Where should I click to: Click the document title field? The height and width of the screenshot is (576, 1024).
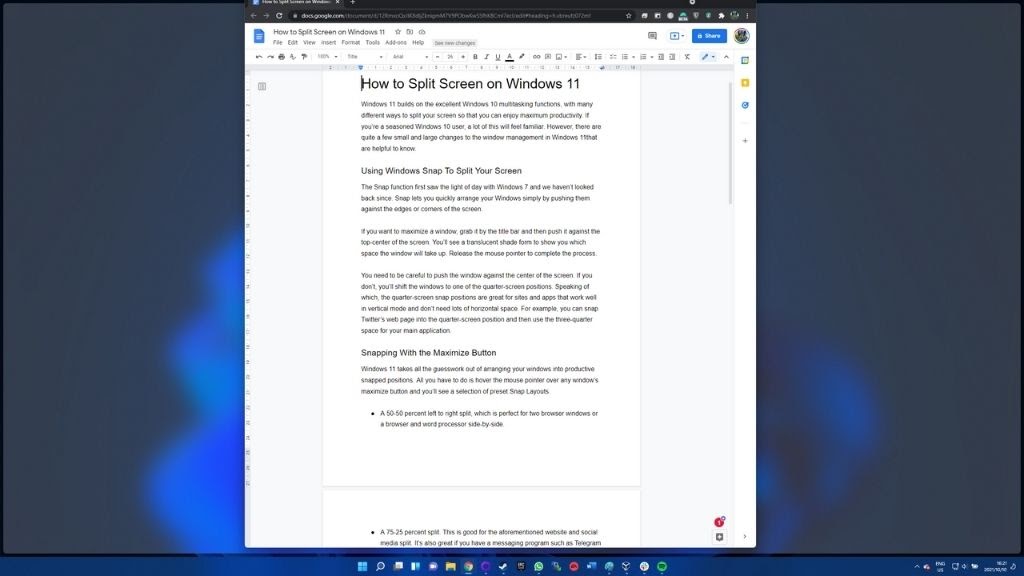click(x=329, y=31)
